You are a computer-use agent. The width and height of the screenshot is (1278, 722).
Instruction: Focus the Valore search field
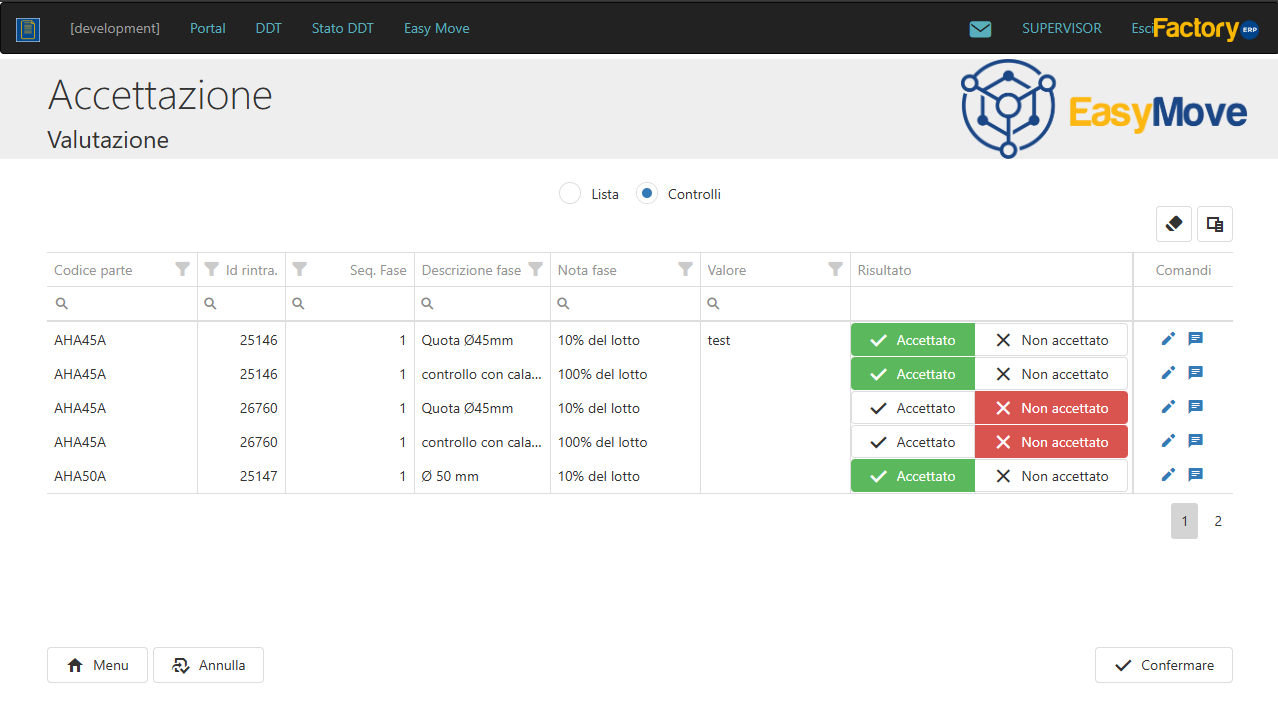[x=775, y=303]
